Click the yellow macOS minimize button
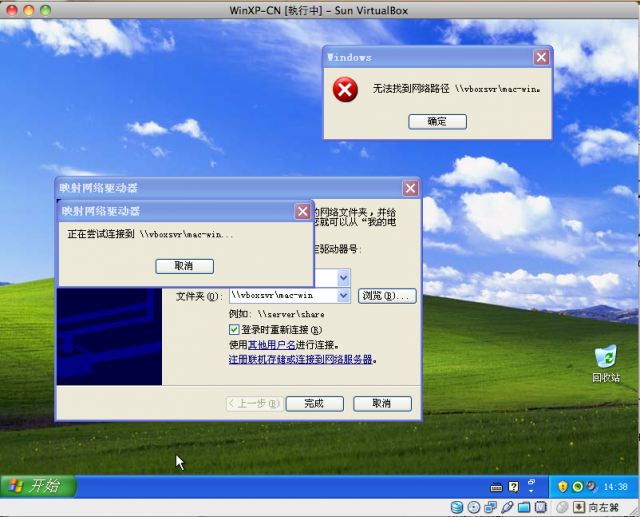 [29, 10]
